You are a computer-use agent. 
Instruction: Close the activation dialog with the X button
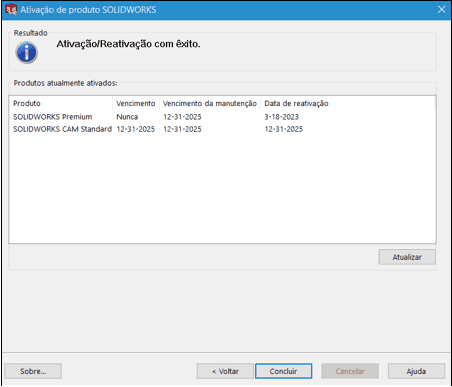441,9
